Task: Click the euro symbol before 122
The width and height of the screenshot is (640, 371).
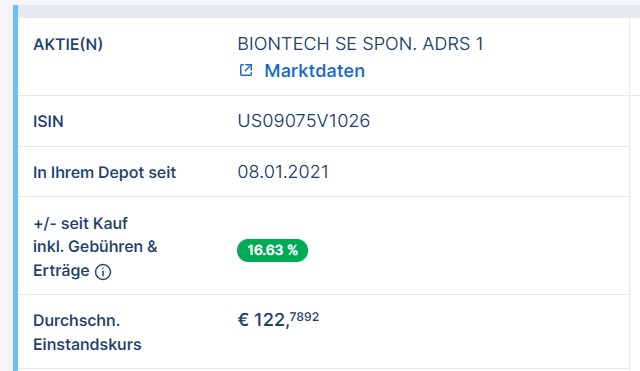Action: (243, 320)
